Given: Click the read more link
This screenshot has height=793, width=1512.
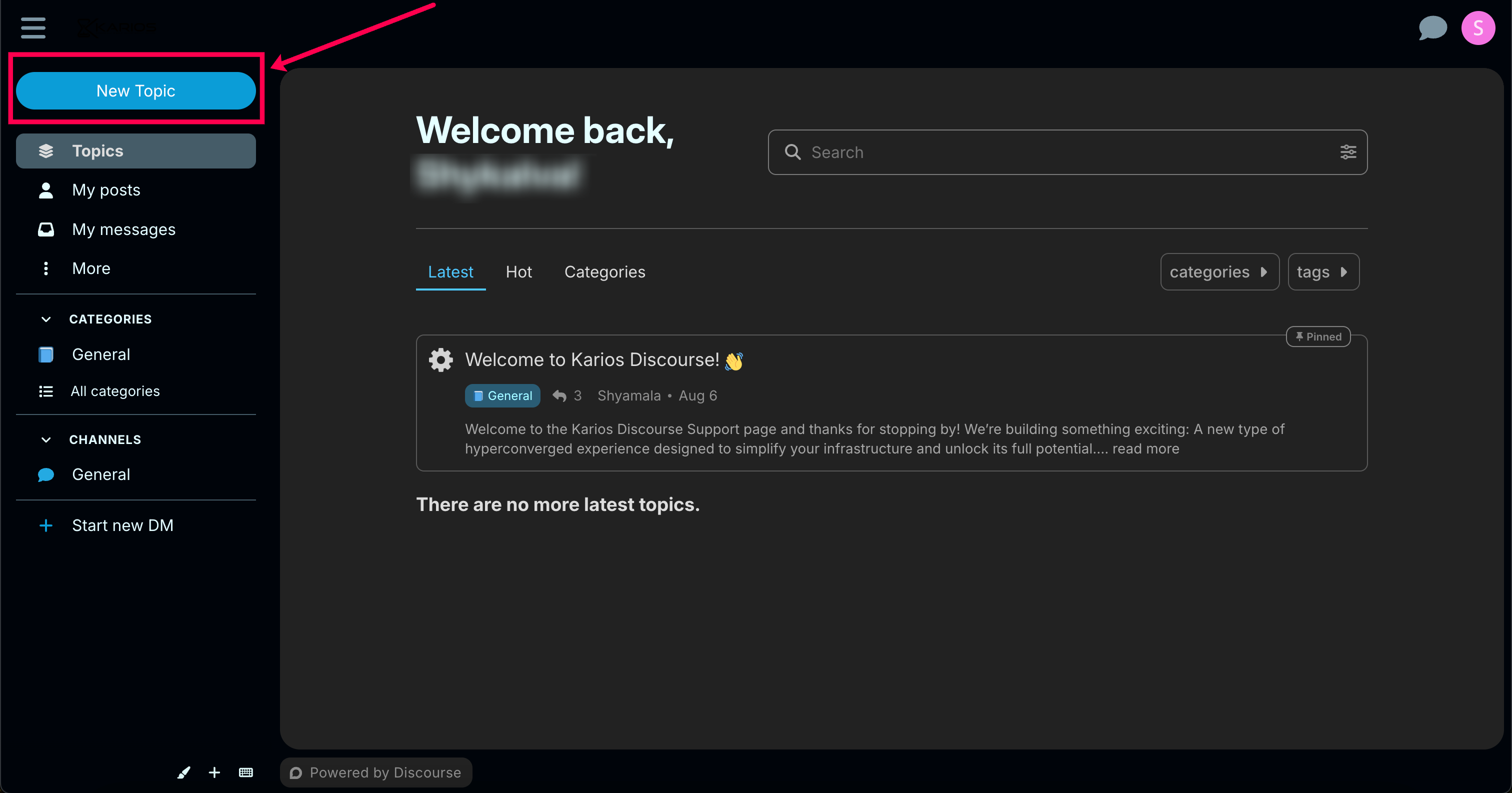Looking at the screenshot, I should pos(1145,449).
